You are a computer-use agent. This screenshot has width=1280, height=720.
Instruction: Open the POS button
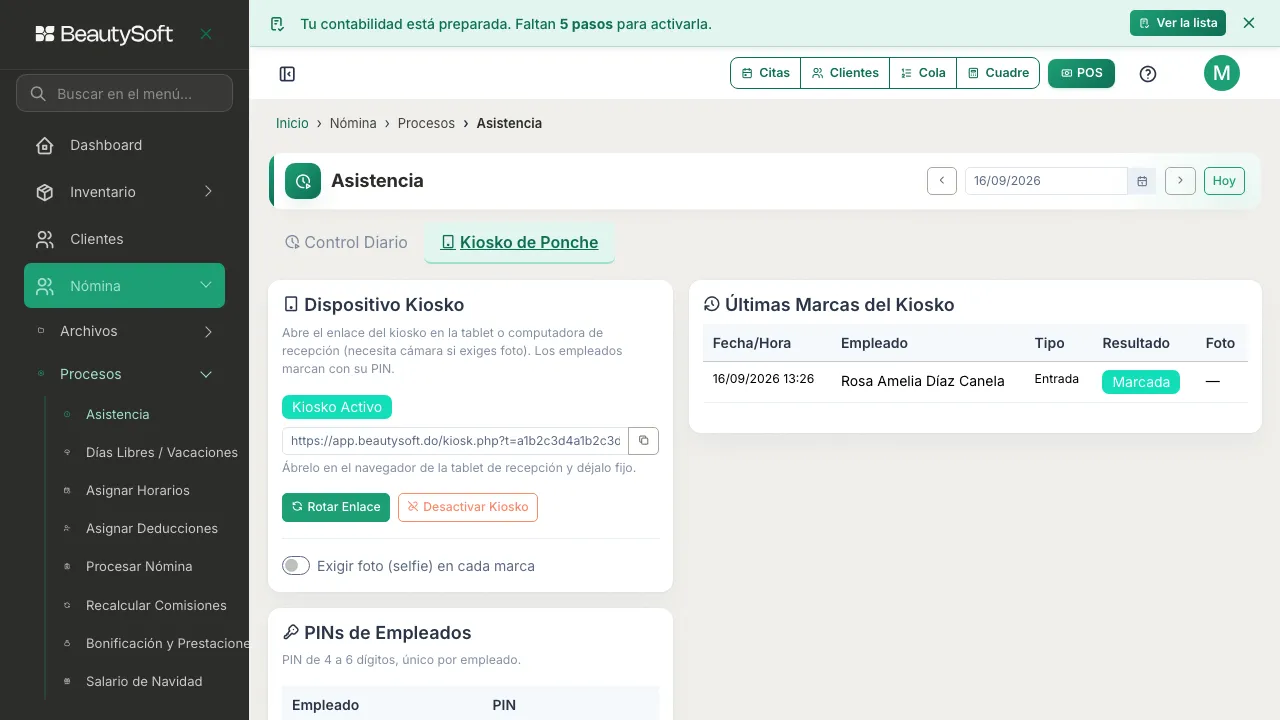click(1081, 73)
